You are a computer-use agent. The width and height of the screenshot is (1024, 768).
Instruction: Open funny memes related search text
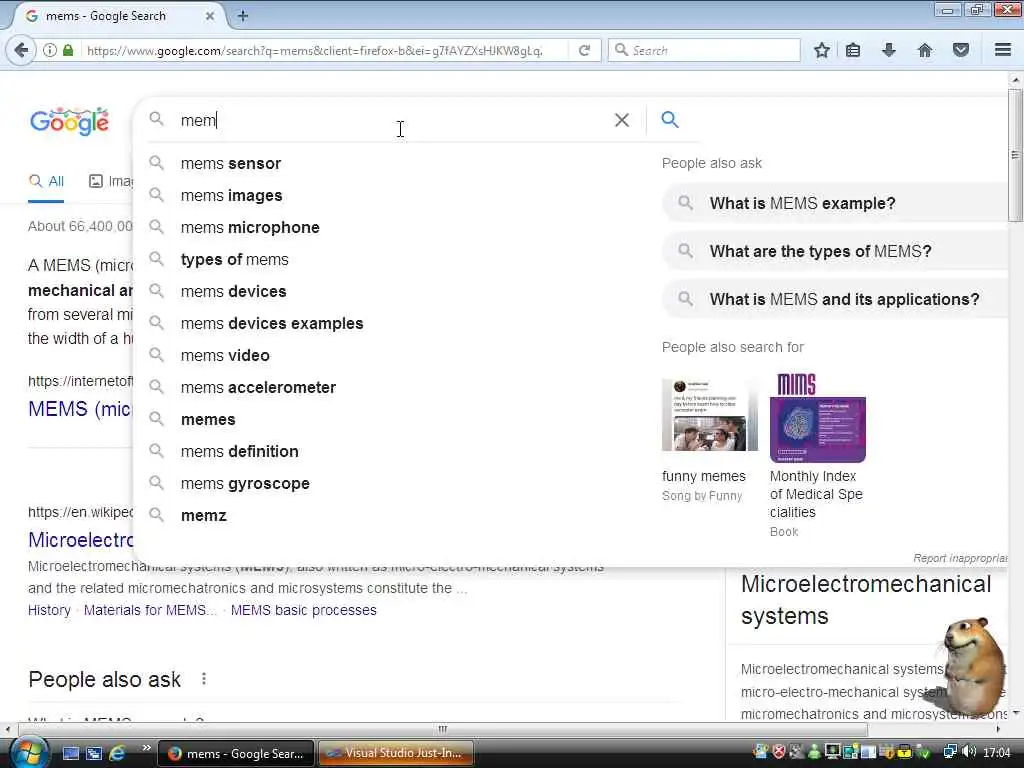tap(703, 476)
